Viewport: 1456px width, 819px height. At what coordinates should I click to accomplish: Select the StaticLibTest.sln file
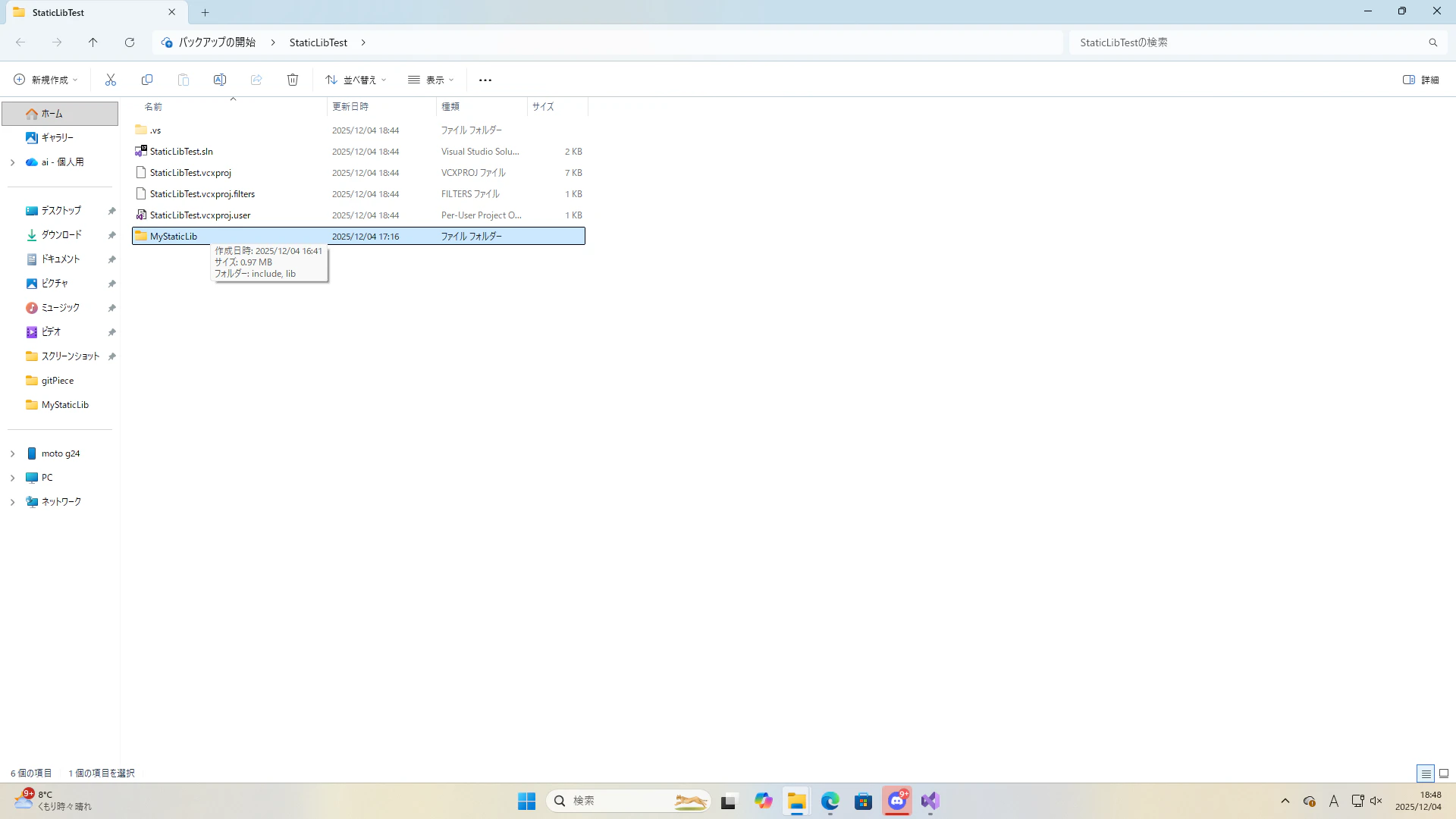[x=181, y=152]
